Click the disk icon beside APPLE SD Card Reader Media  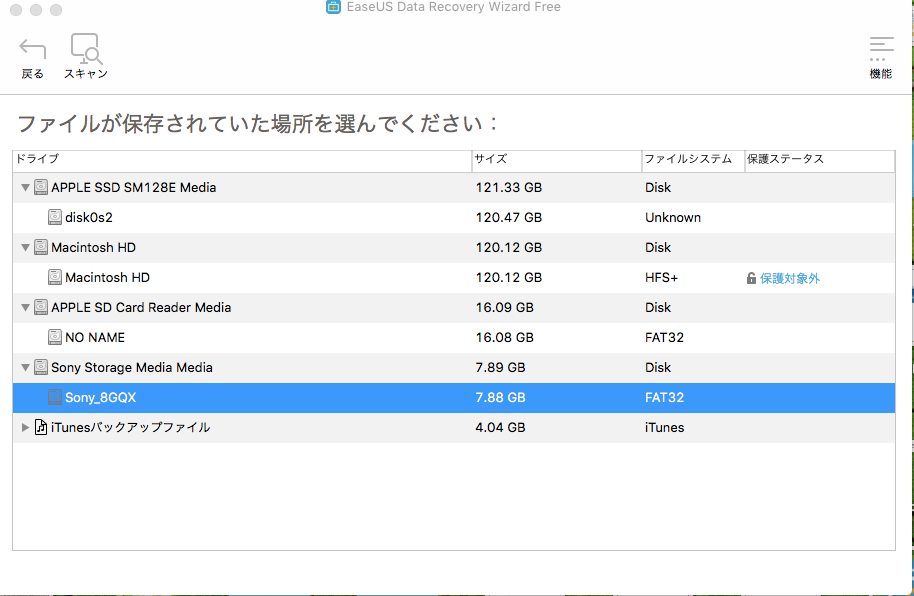[x=41, y=307]
